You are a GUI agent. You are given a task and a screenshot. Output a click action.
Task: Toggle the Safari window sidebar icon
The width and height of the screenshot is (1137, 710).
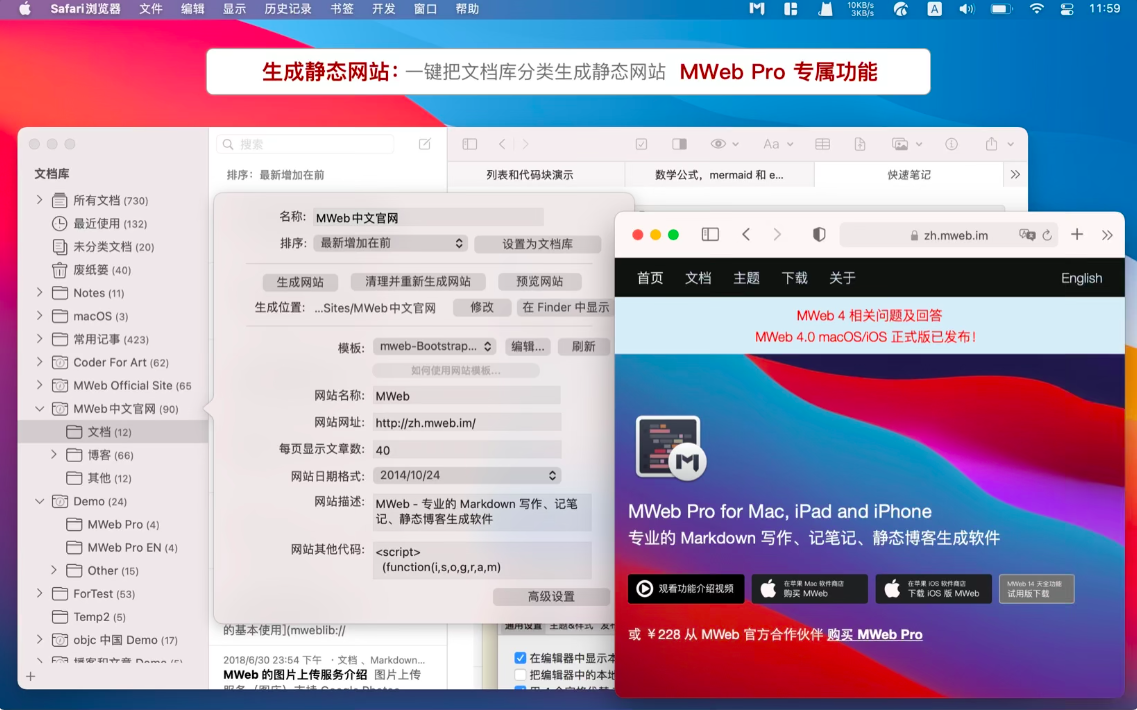pyautogui.click(x=710, y=234)
